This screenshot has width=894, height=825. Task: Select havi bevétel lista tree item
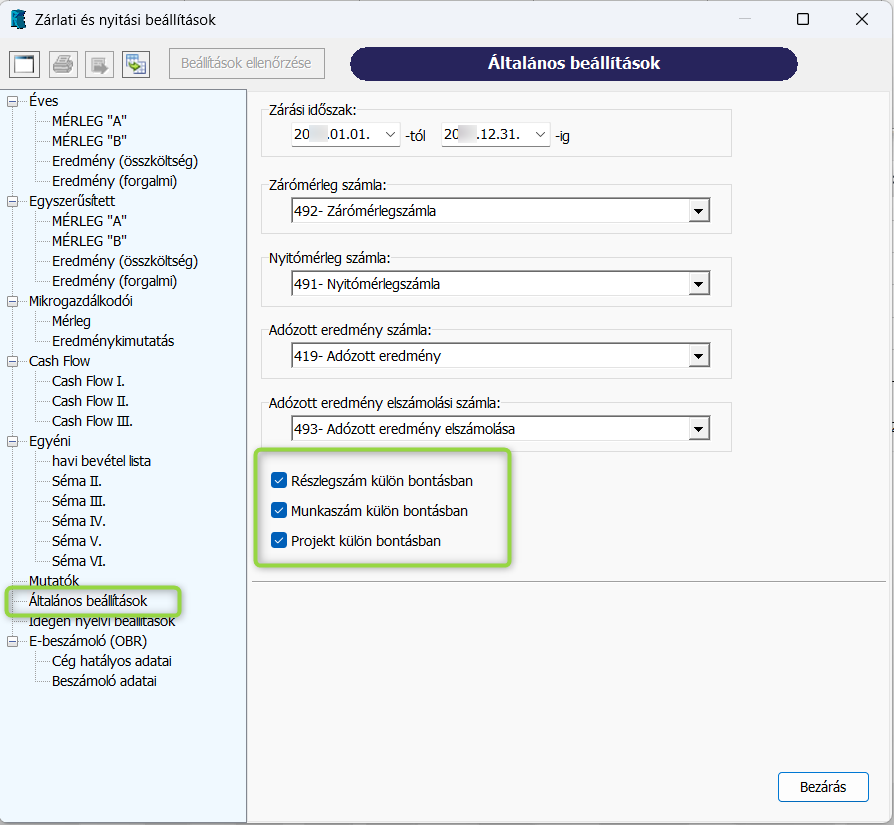click(x=101, y=461)
